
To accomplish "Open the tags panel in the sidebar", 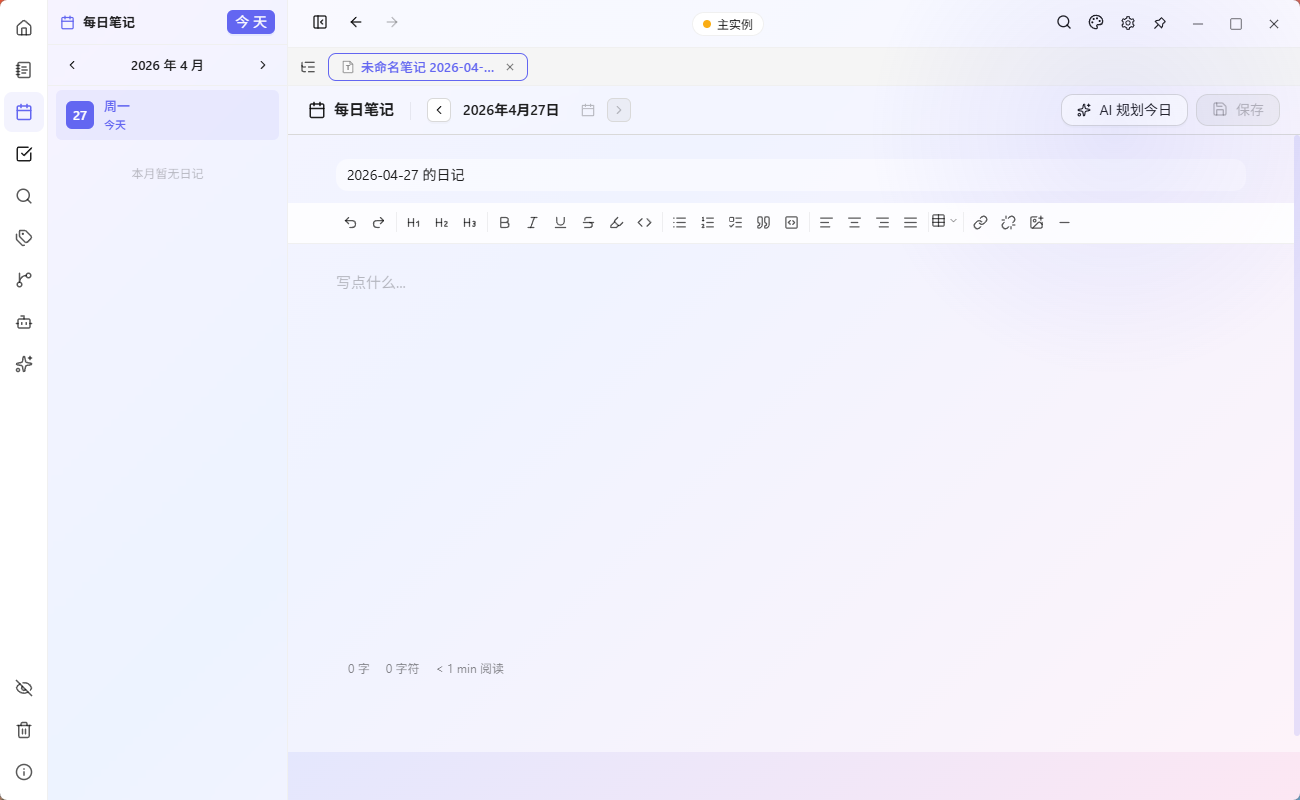I will pos(24,238).
